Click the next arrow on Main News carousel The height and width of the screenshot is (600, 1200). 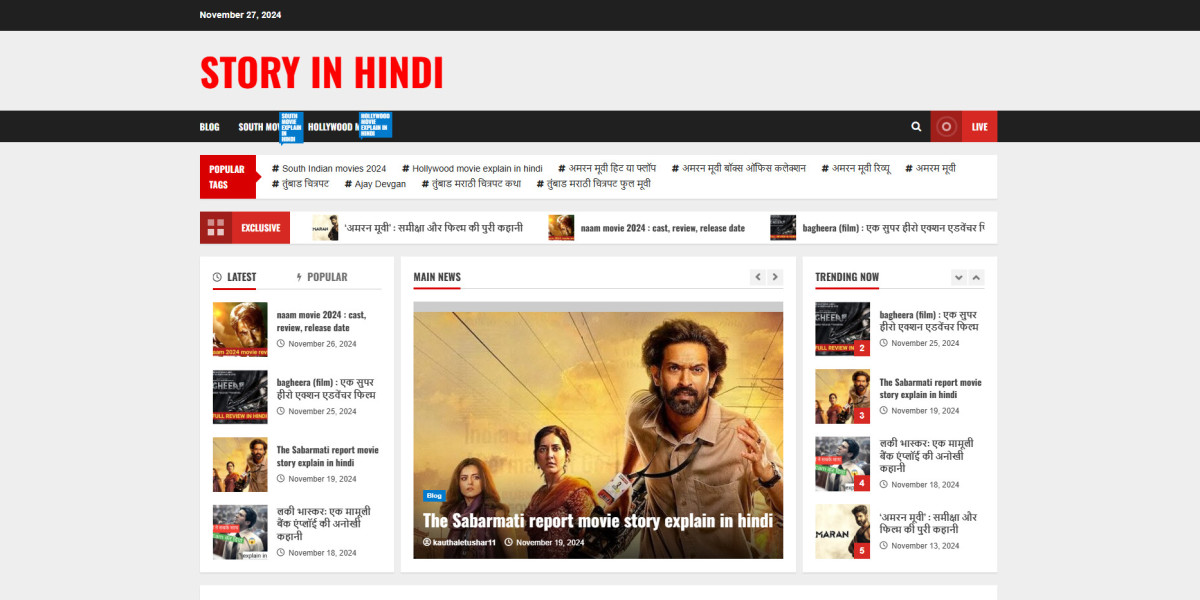(x=774, y=277)
